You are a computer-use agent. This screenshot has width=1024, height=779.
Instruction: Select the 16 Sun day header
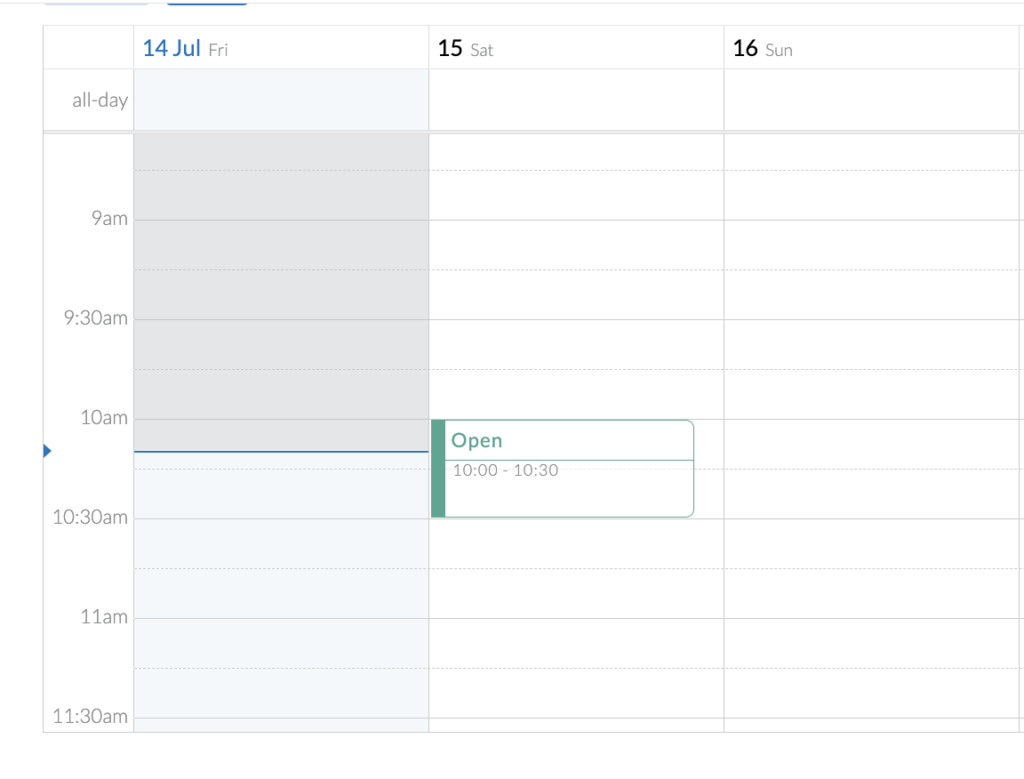tap(762, 48)
